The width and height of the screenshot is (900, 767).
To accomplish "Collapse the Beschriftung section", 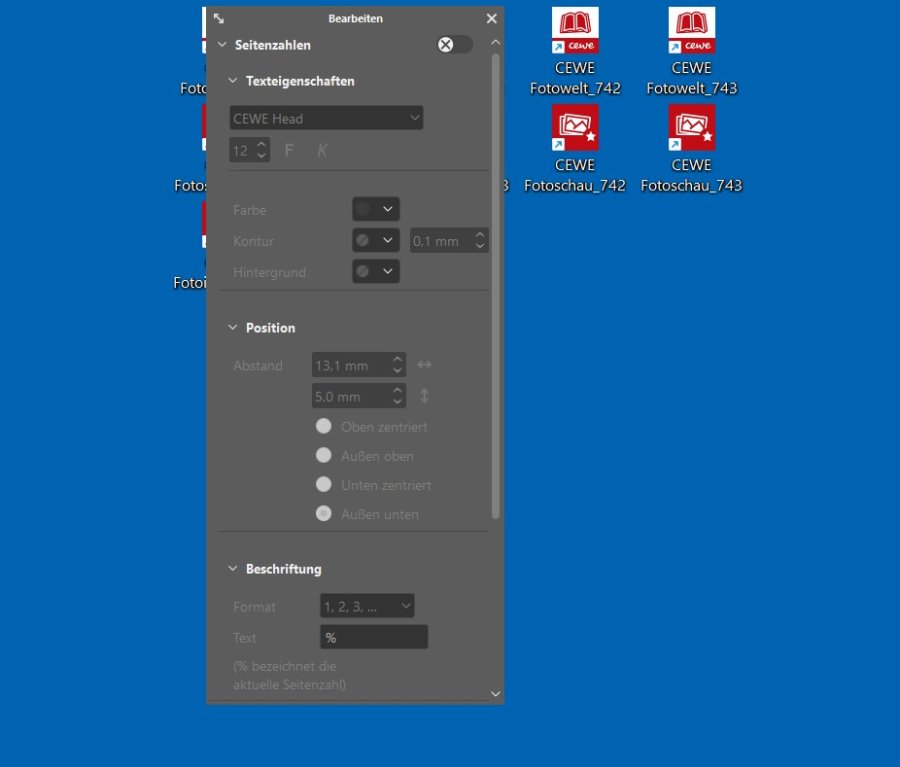I will (232, 568).
